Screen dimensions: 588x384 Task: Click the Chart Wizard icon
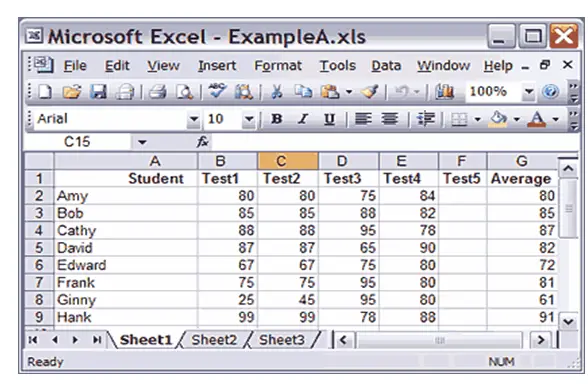(x=444, y=92)
